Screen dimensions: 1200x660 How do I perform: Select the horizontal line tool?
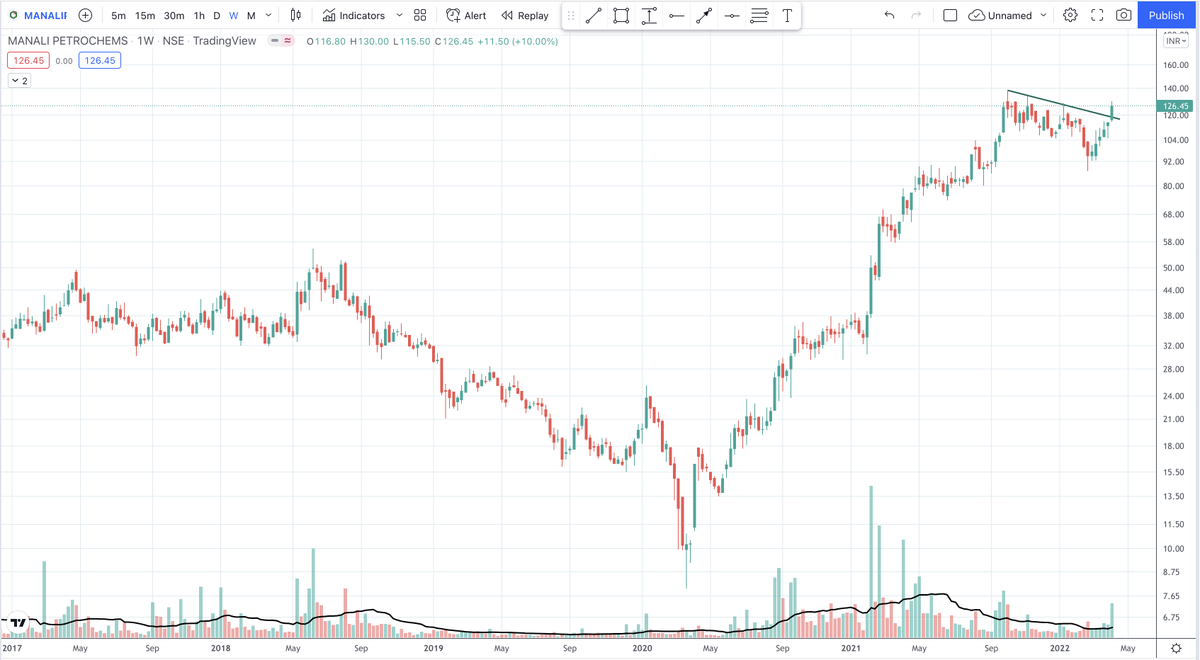(x=732, y=15)
